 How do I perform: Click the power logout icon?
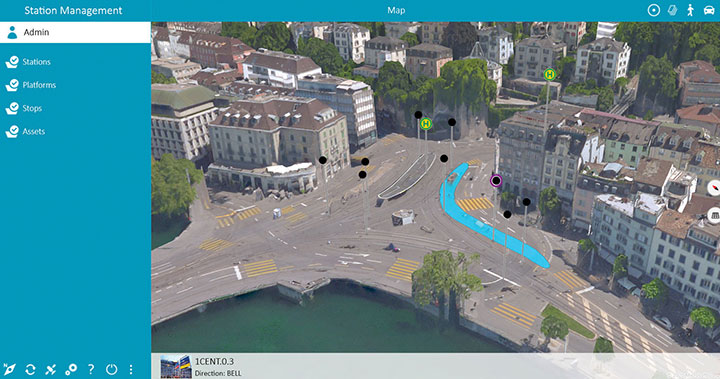pyautogui.click(x=111, y=369)
